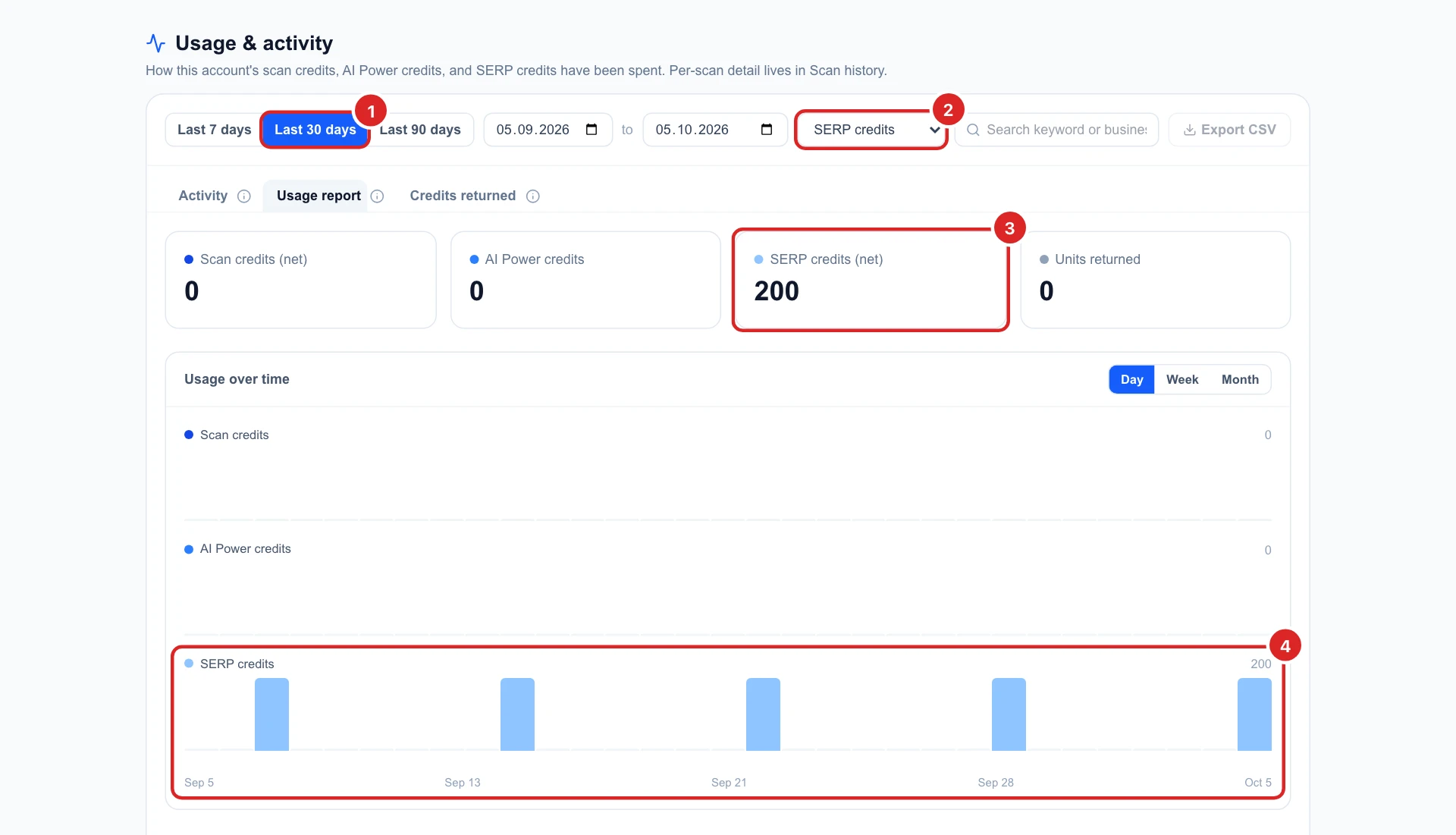The image size is (1456, 835).
Task: Switch chart granularity to Month
Action: point(1240,379)
